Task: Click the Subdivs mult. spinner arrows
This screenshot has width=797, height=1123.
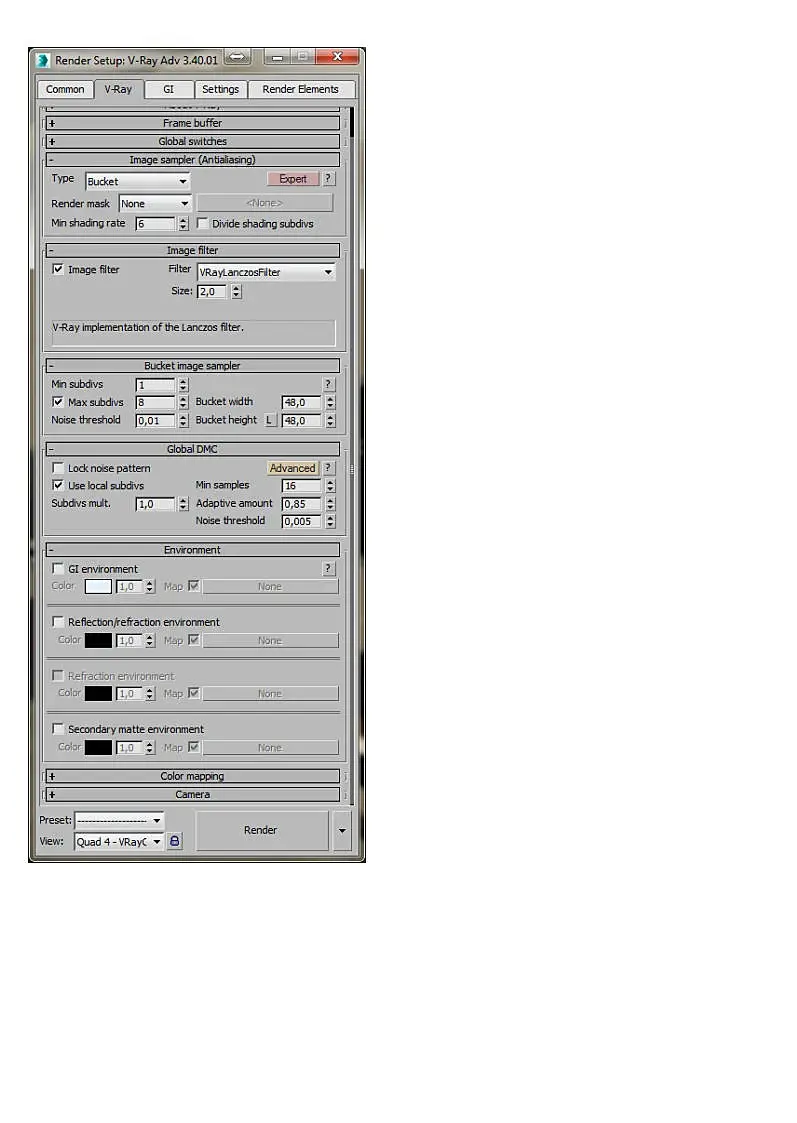Action: (183, 504)
